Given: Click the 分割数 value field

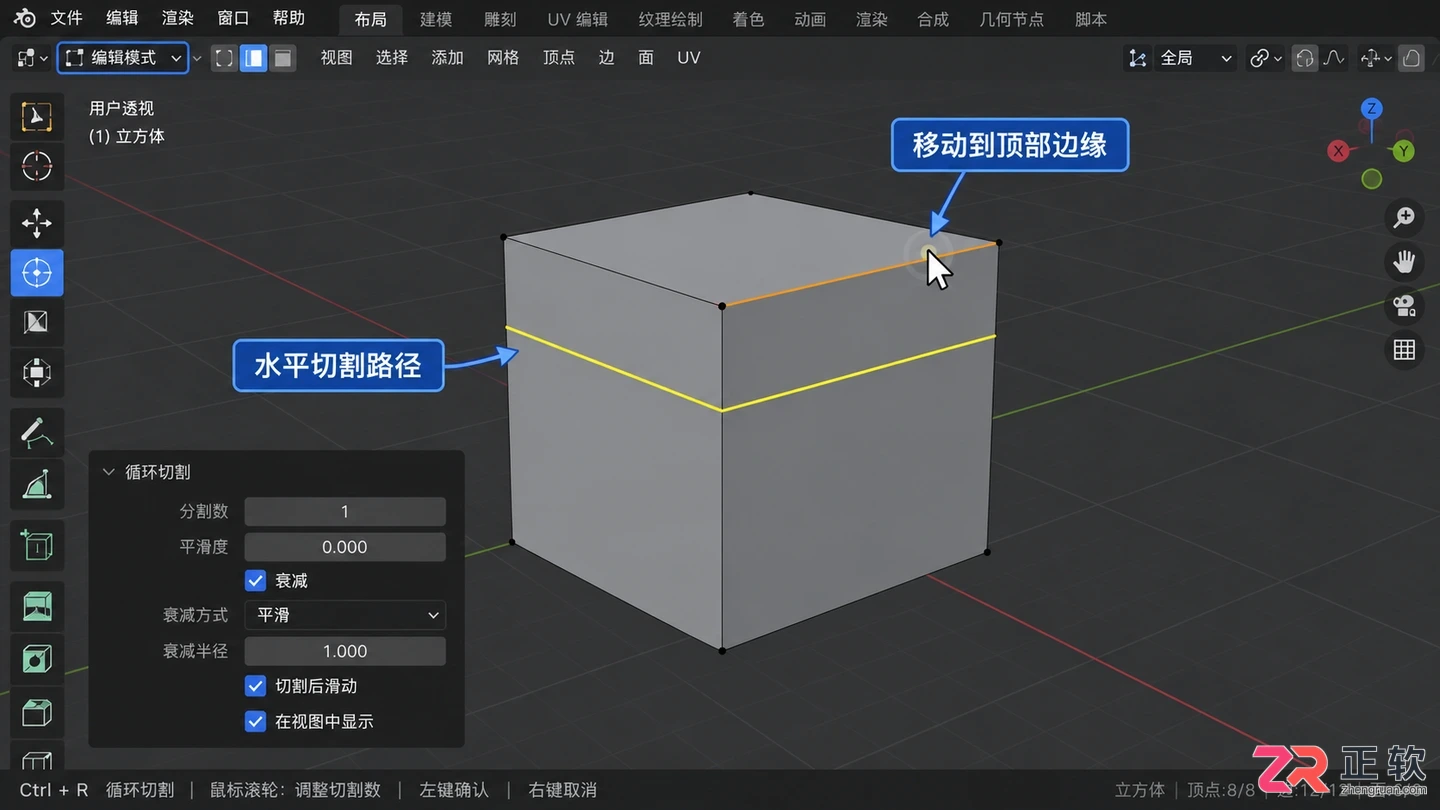Looking at the screenshot, I should tap(345, 512).
